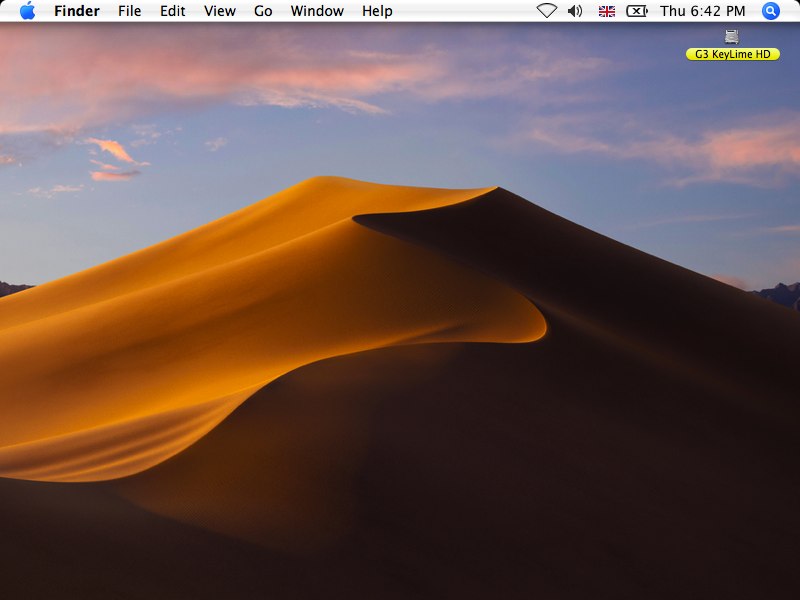The width and height of the screenshot is (800, 600).
Task: Open the Finder application menu
Action: coord(77,11)
